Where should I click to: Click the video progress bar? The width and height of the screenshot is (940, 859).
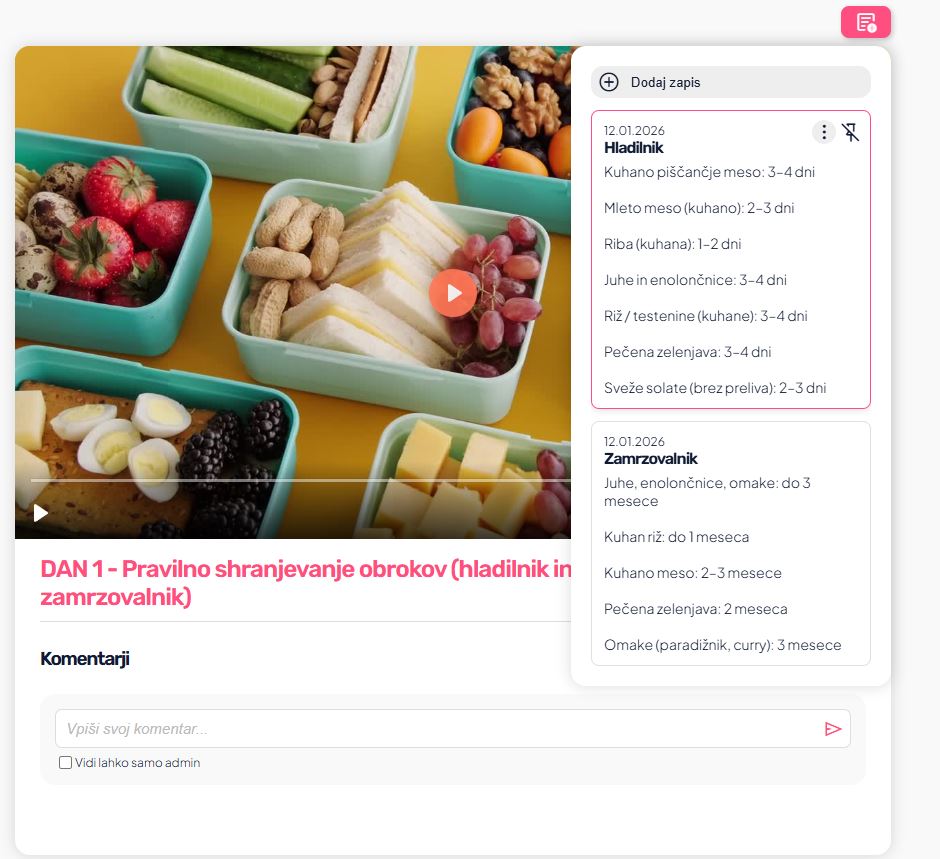[x=300, y=480]
